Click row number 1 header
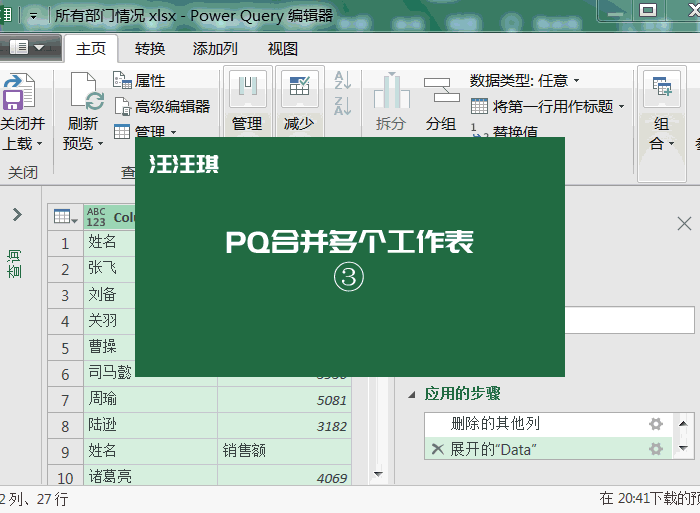The height and width of the screenshot is (513, 700). pos(65,243)
